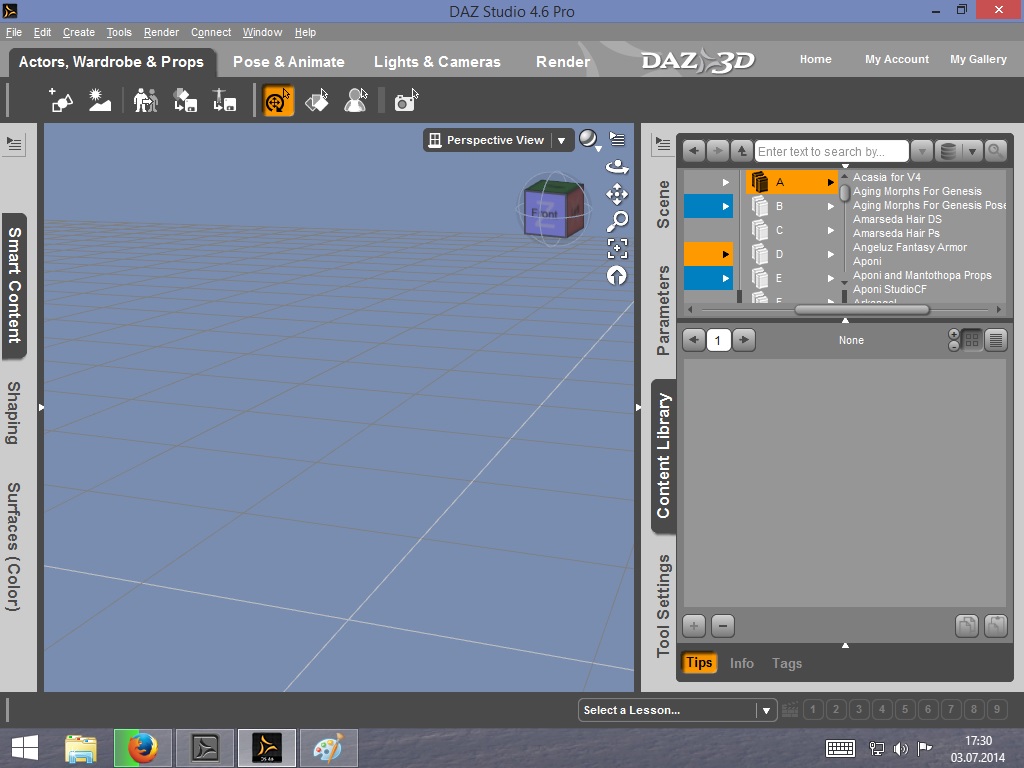Open the search history dropdown arrow
The image size is (1024, 768).
[921, 152]
